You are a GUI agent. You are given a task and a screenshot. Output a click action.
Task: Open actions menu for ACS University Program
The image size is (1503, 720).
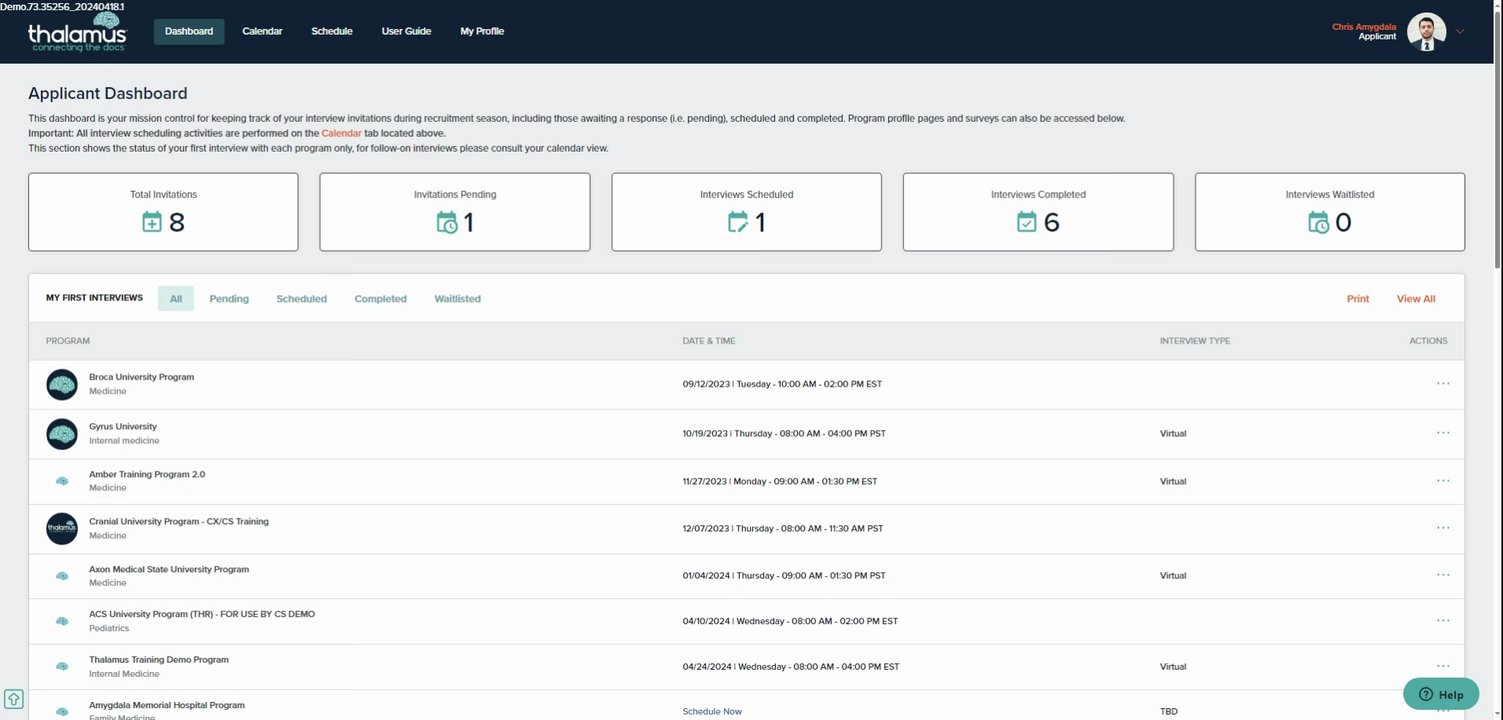1443,620
